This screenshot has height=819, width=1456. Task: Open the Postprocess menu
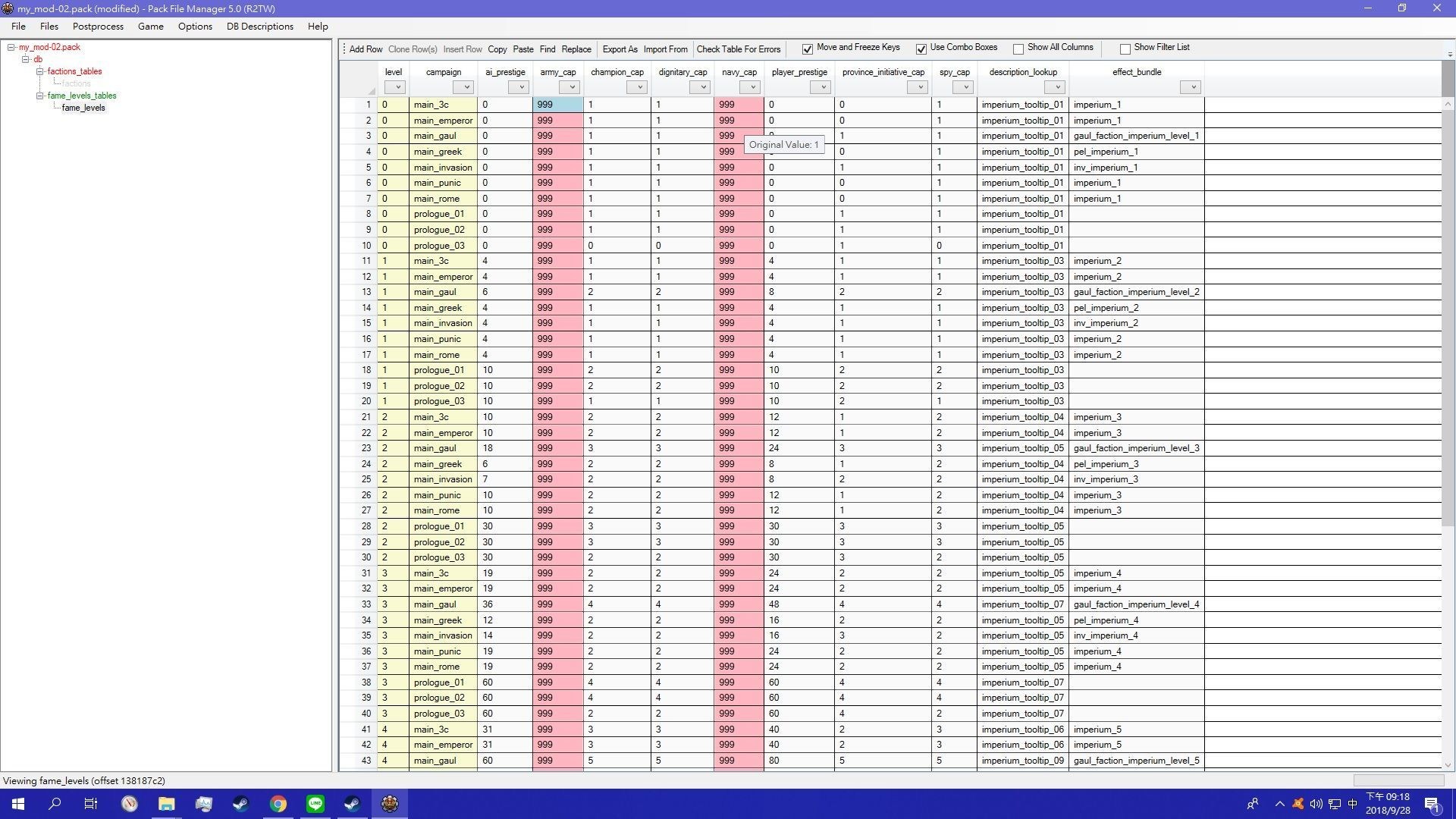point(98,27)
